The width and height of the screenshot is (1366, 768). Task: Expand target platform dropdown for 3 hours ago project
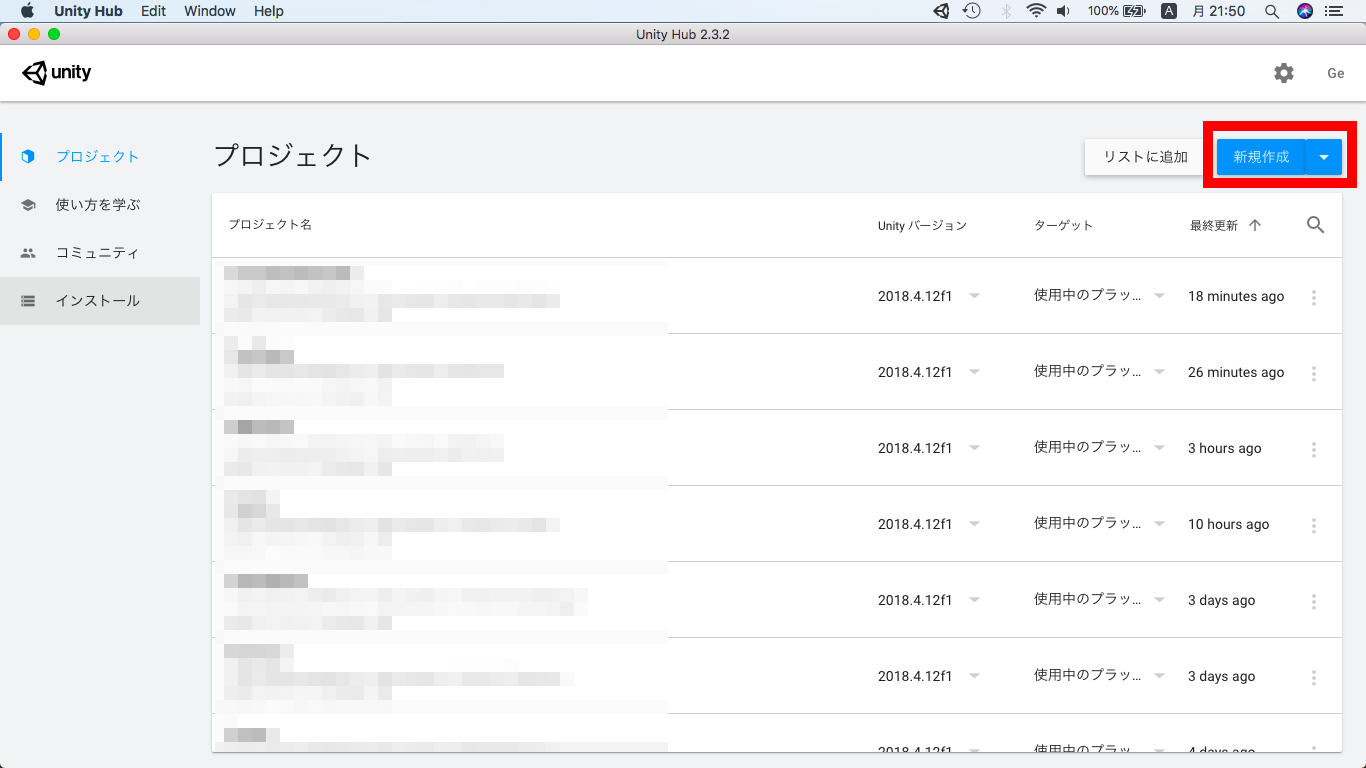coord(1159,448)
